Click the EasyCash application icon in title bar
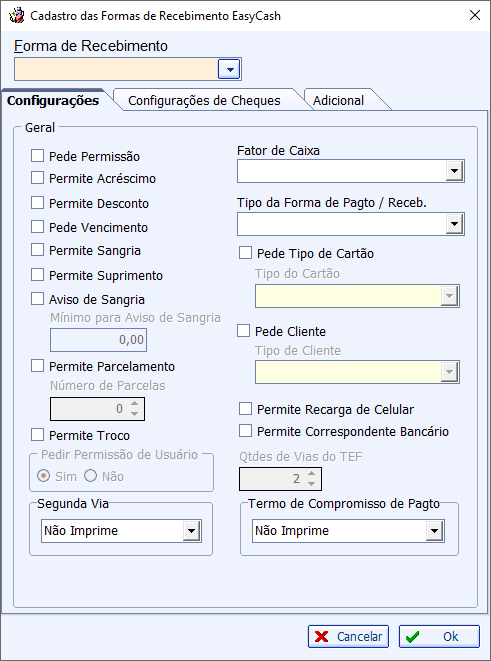The height and width of the screenshot is (661, 491). 17,15
